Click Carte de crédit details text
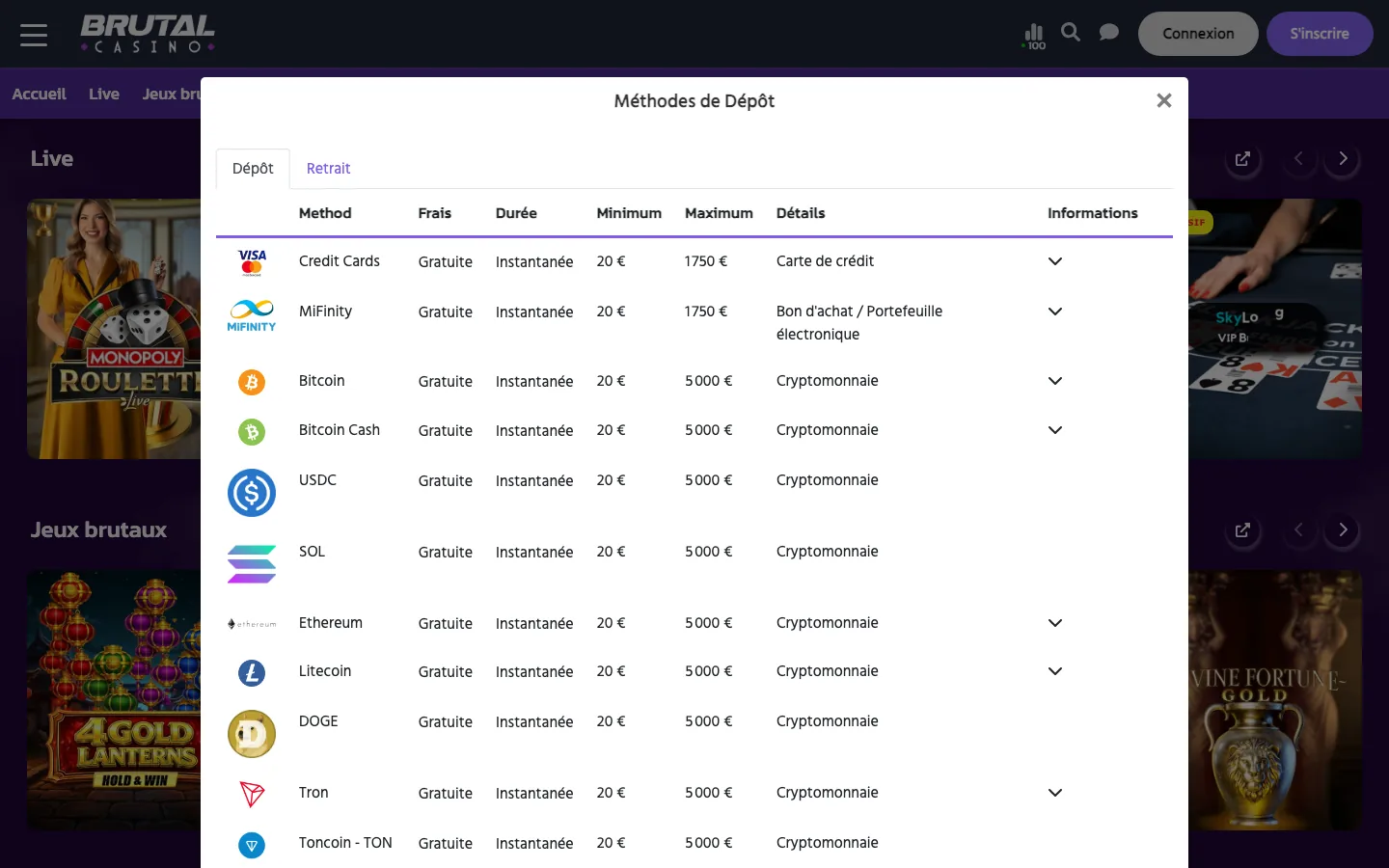The image size is (1389, 868). pos(825,261)
